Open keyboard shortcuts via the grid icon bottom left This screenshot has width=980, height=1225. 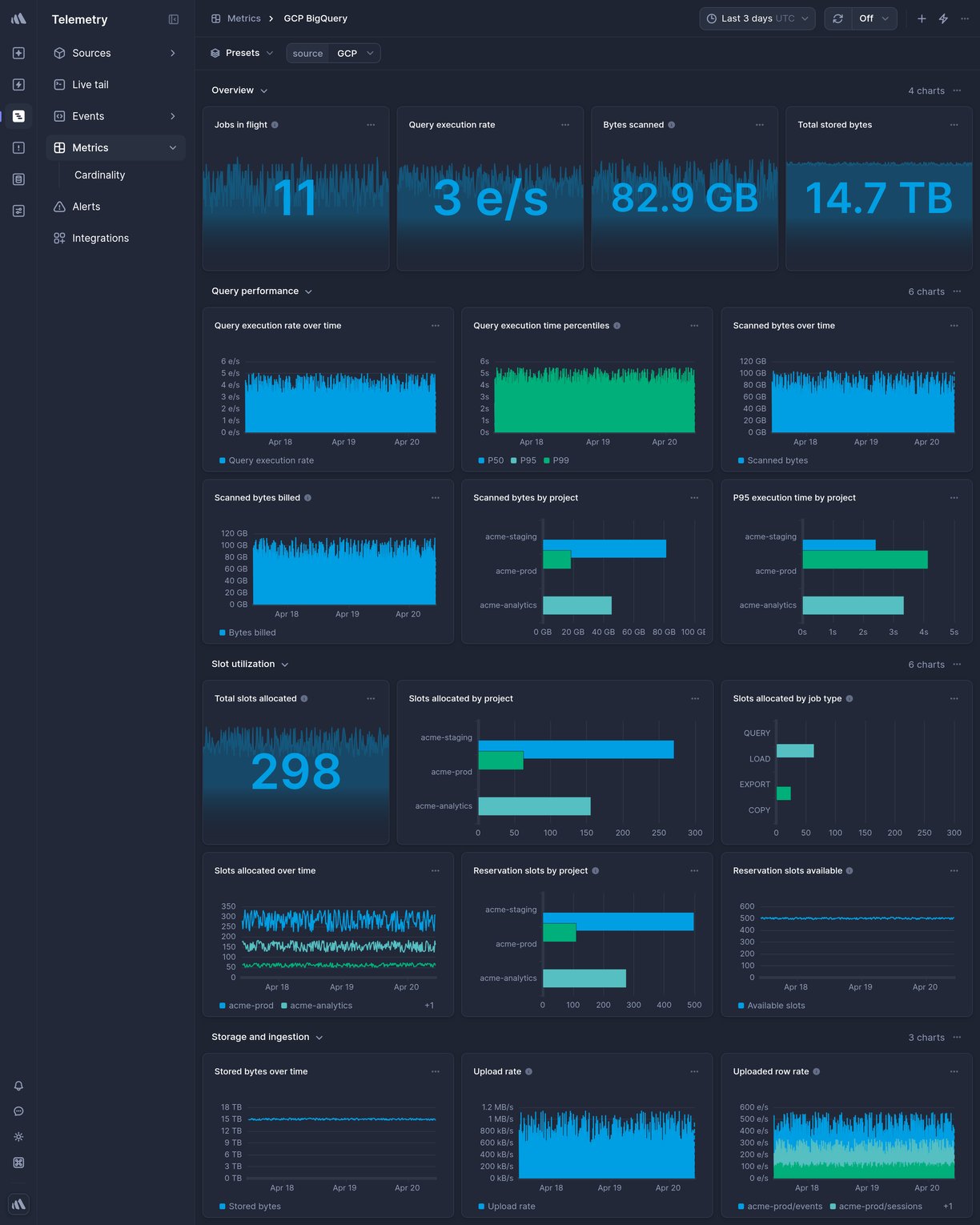point(18,1163)
